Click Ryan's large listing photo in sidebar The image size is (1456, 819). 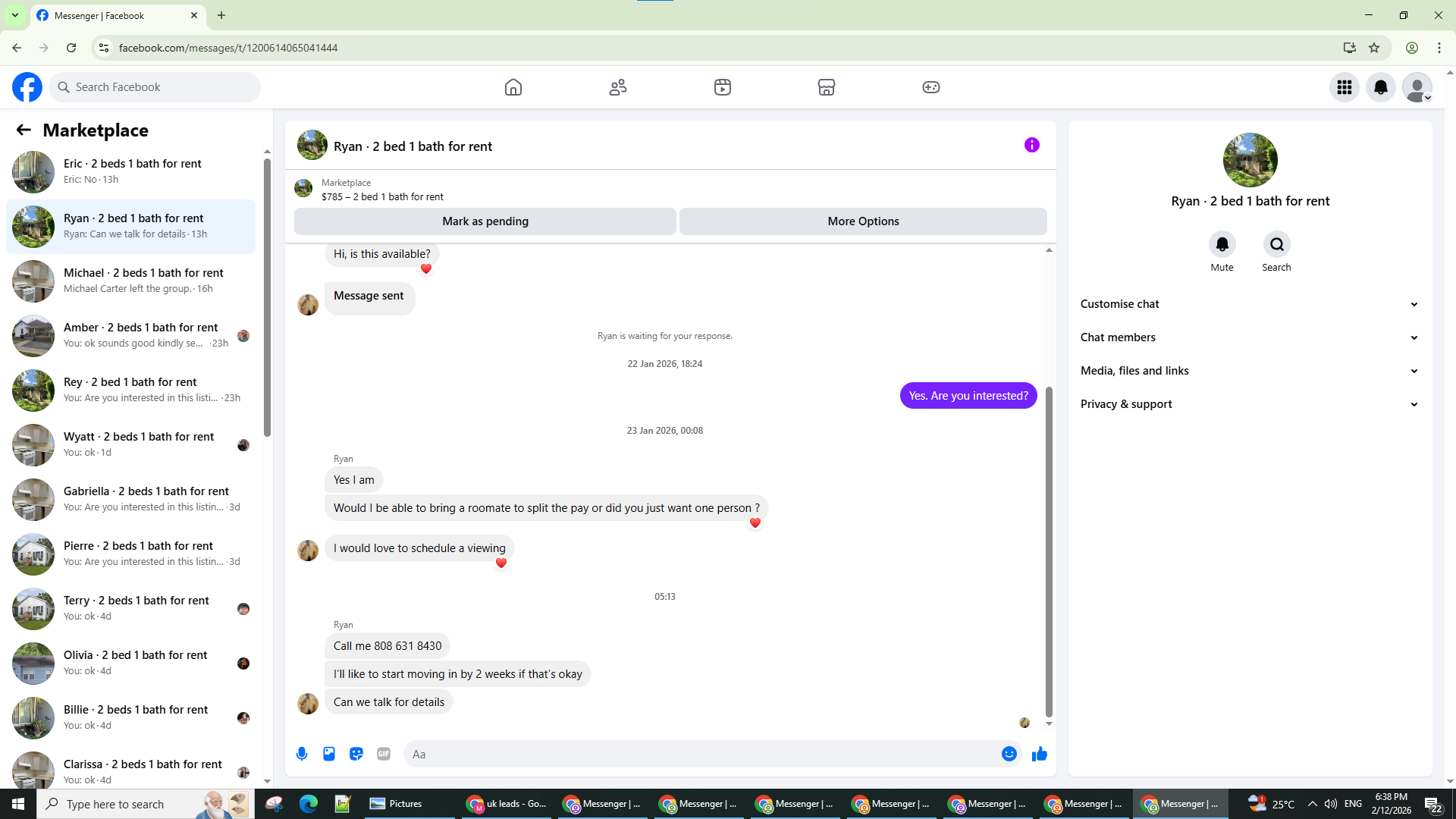(1250, 160)
